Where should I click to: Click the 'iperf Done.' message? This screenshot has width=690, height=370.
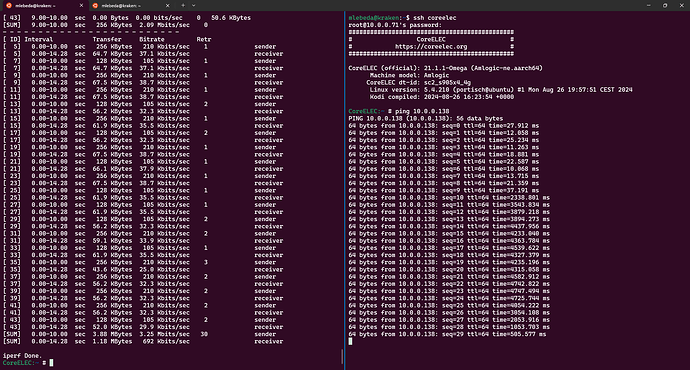click(22, 355)
